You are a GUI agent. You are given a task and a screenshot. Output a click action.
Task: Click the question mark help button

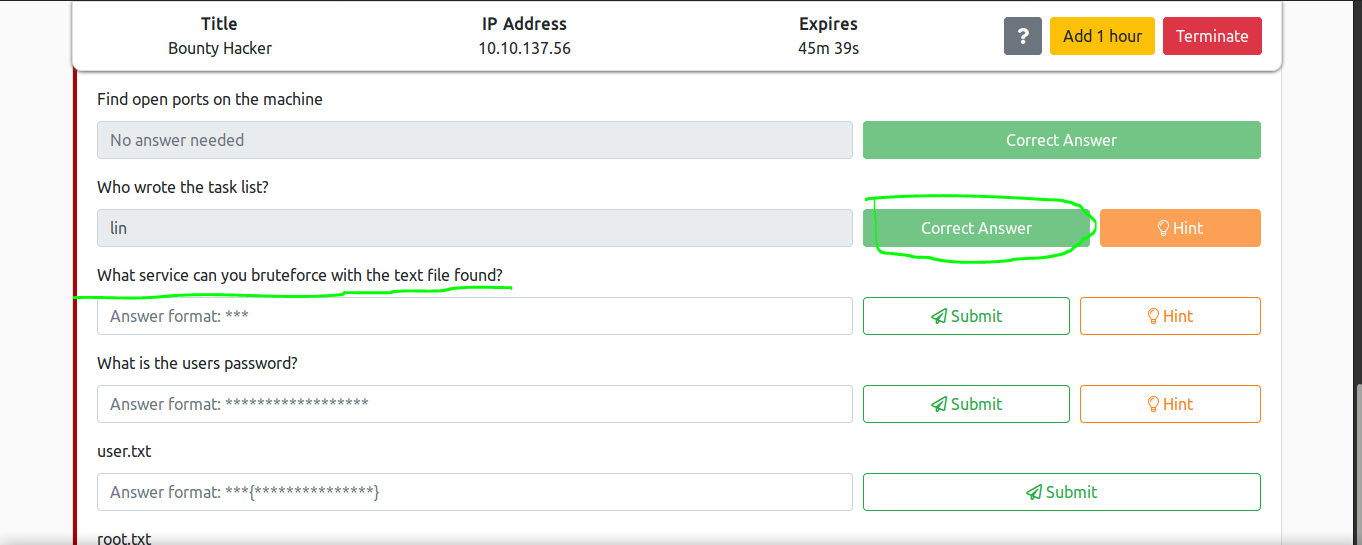[1023, 36]
